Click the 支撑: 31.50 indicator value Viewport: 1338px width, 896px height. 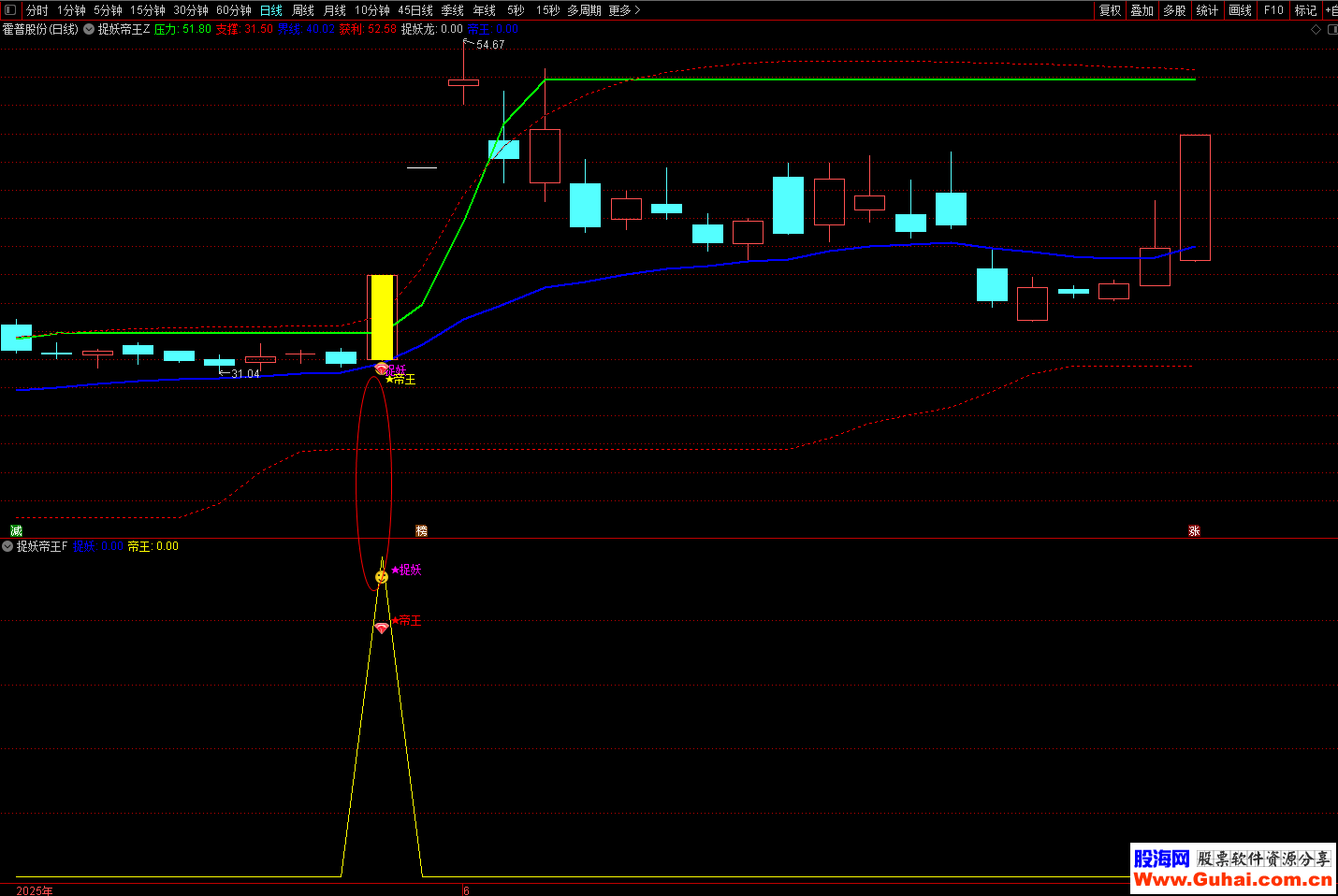click(x=244, y=29)
